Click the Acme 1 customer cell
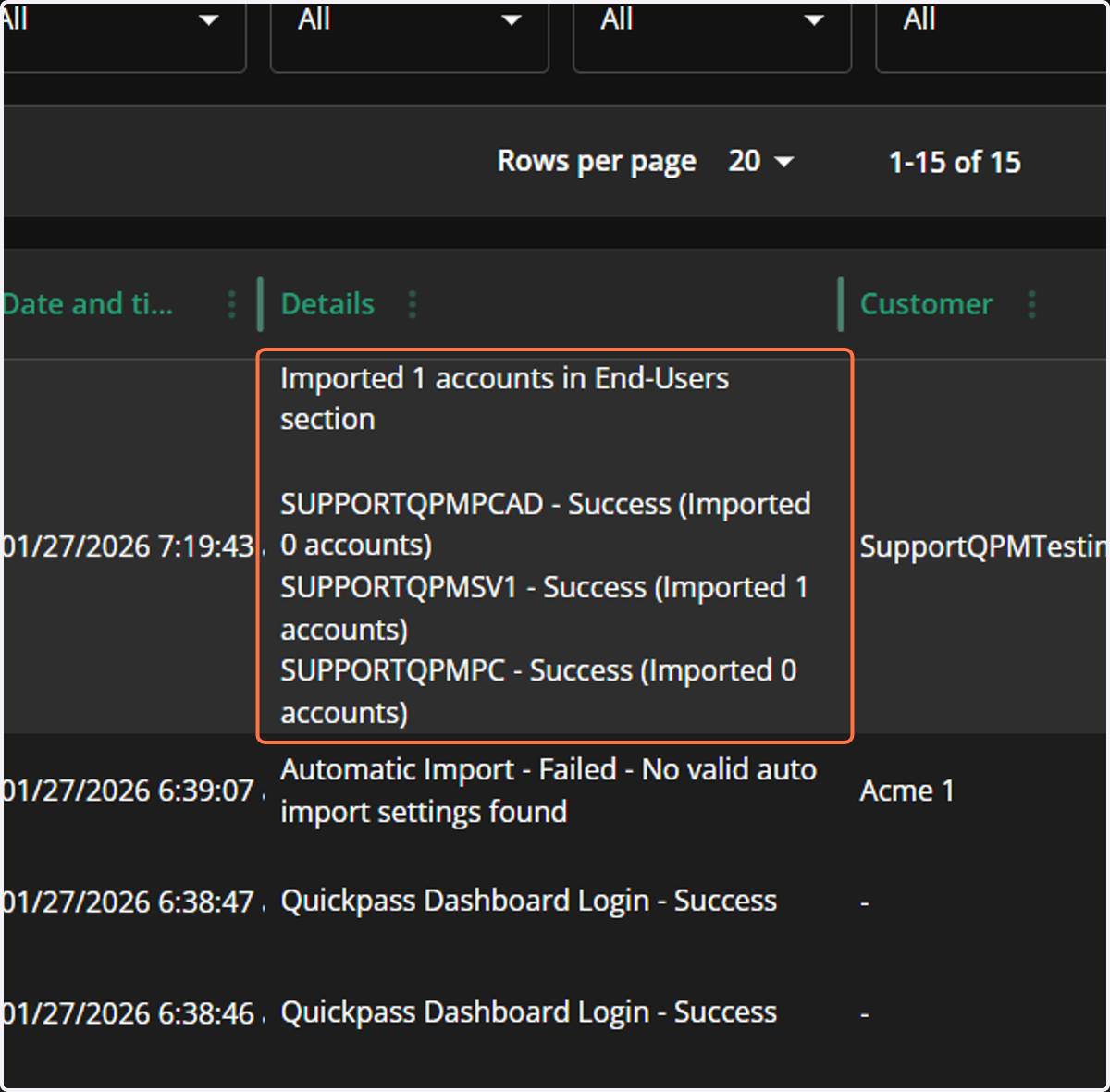The width and height of the screenshot is (1110, 1092). (906, 791)
